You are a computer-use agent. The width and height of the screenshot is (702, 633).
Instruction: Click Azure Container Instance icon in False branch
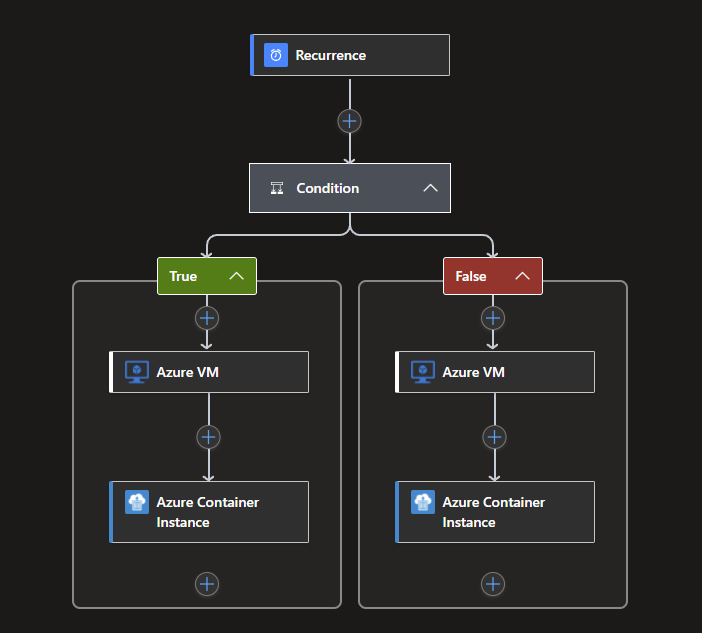[423, 502]
